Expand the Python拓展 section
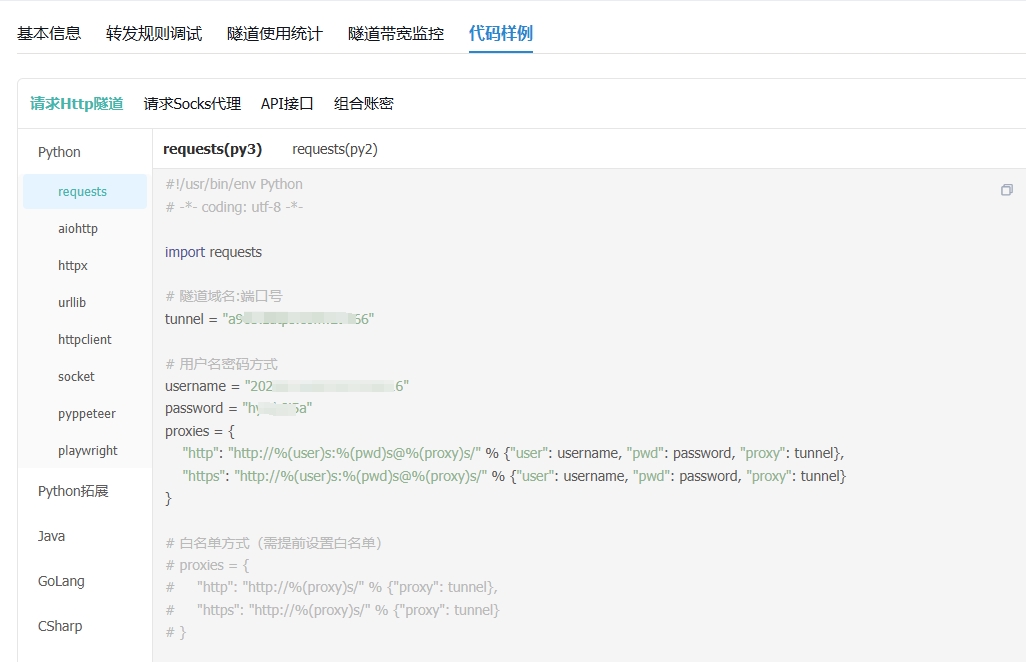1026x662 pixels. (x=73, y=491)
